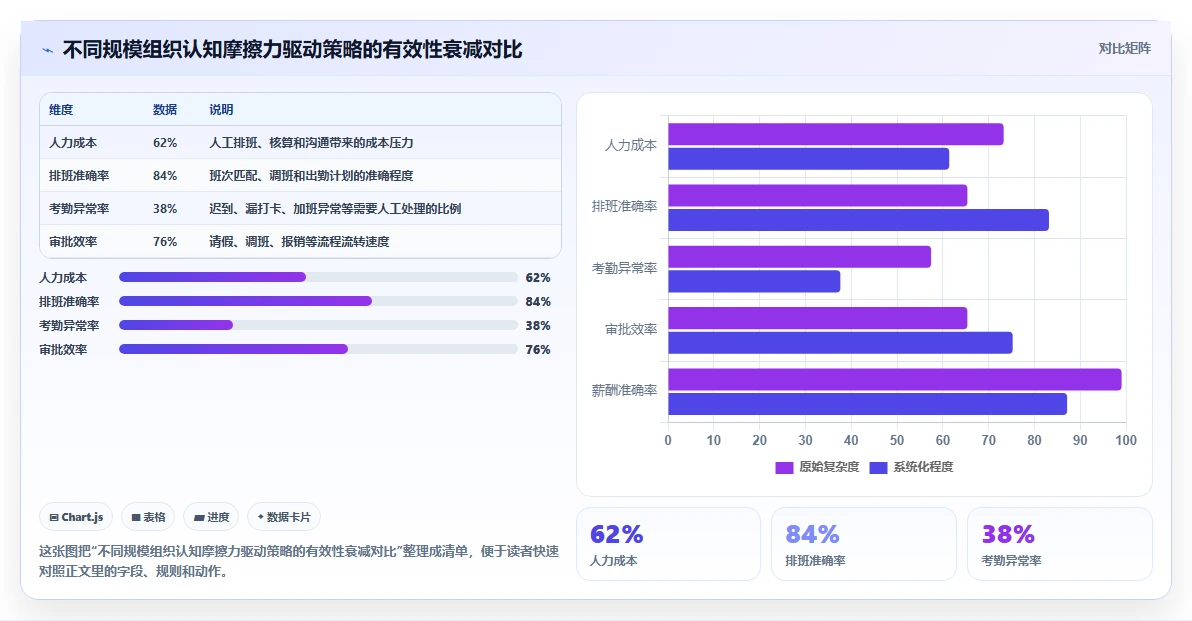This screenshot has width=1192, height=621.
Task: Click the 审批效率 76% progress bar
Action: pos(319,349)
